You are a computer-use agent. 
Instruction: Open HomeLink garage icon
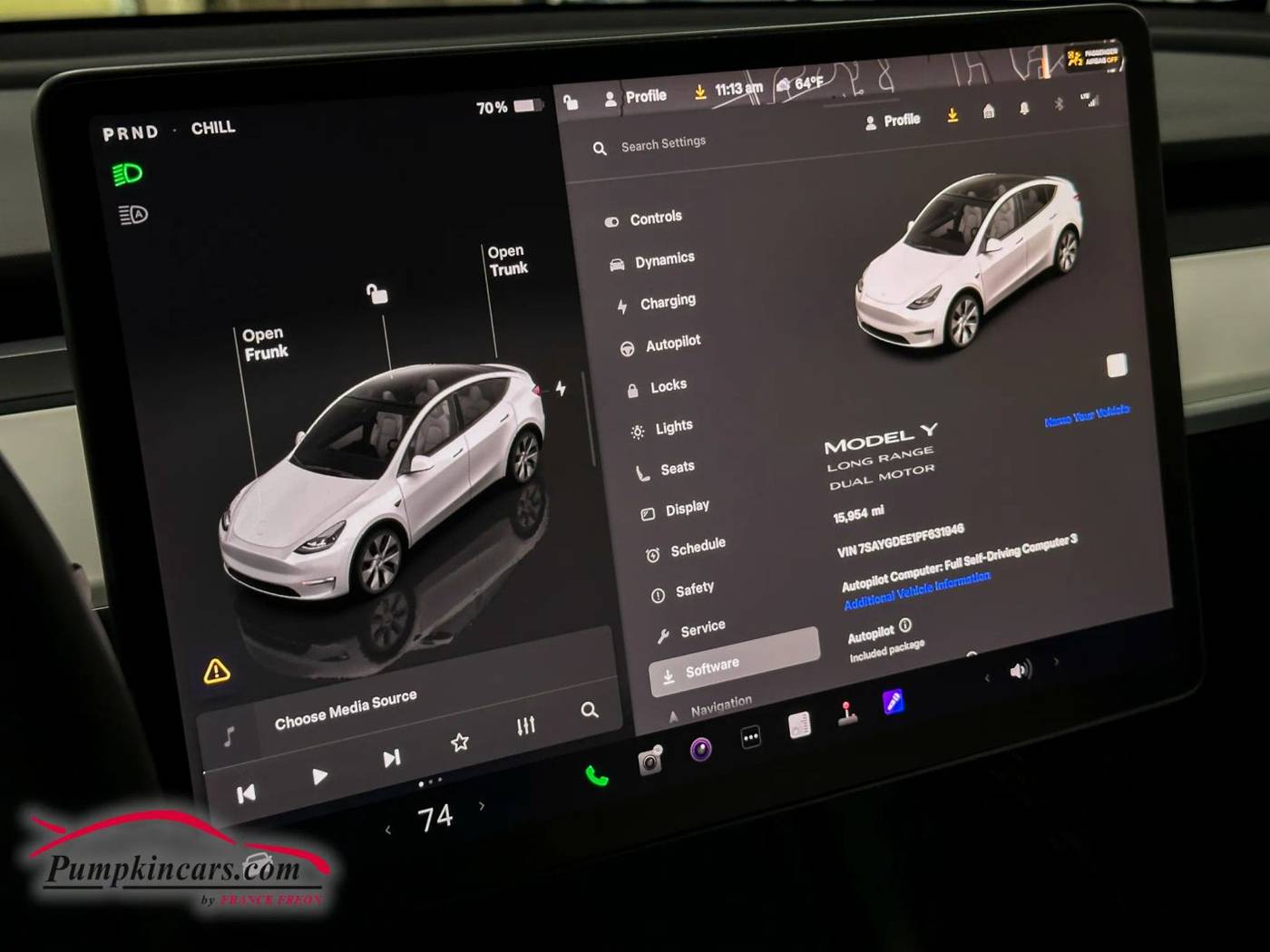[989, 111]
